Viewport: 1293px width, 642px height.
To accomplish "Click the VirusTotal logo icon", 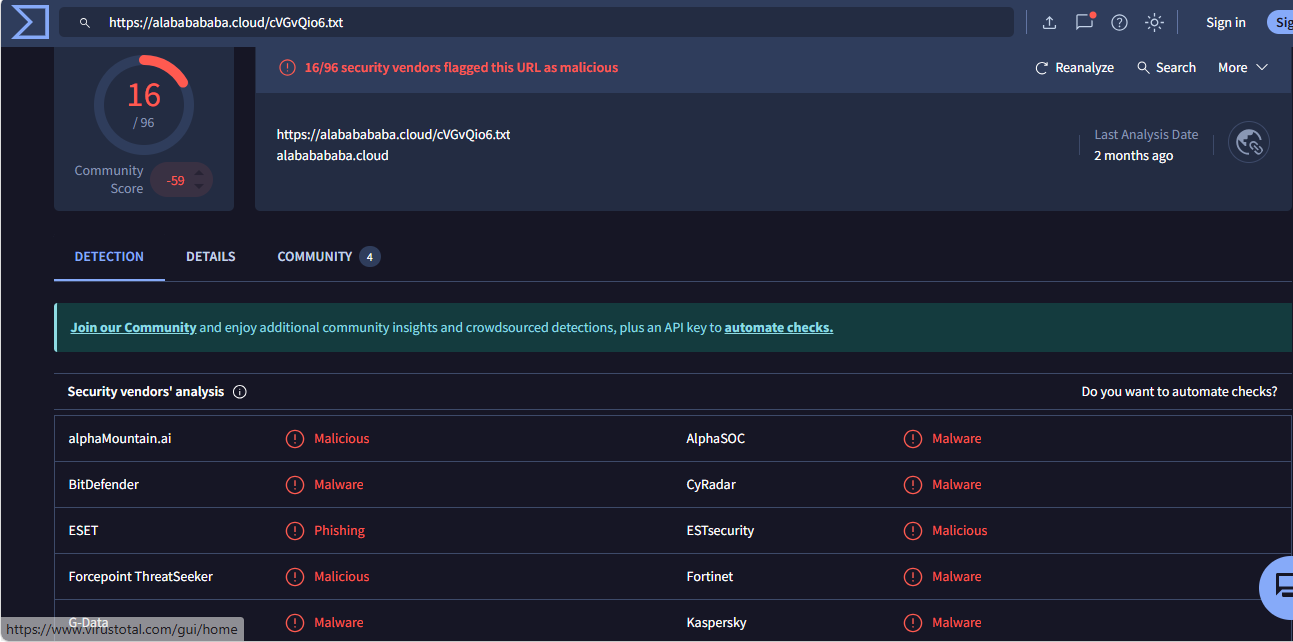I will 30,22.
